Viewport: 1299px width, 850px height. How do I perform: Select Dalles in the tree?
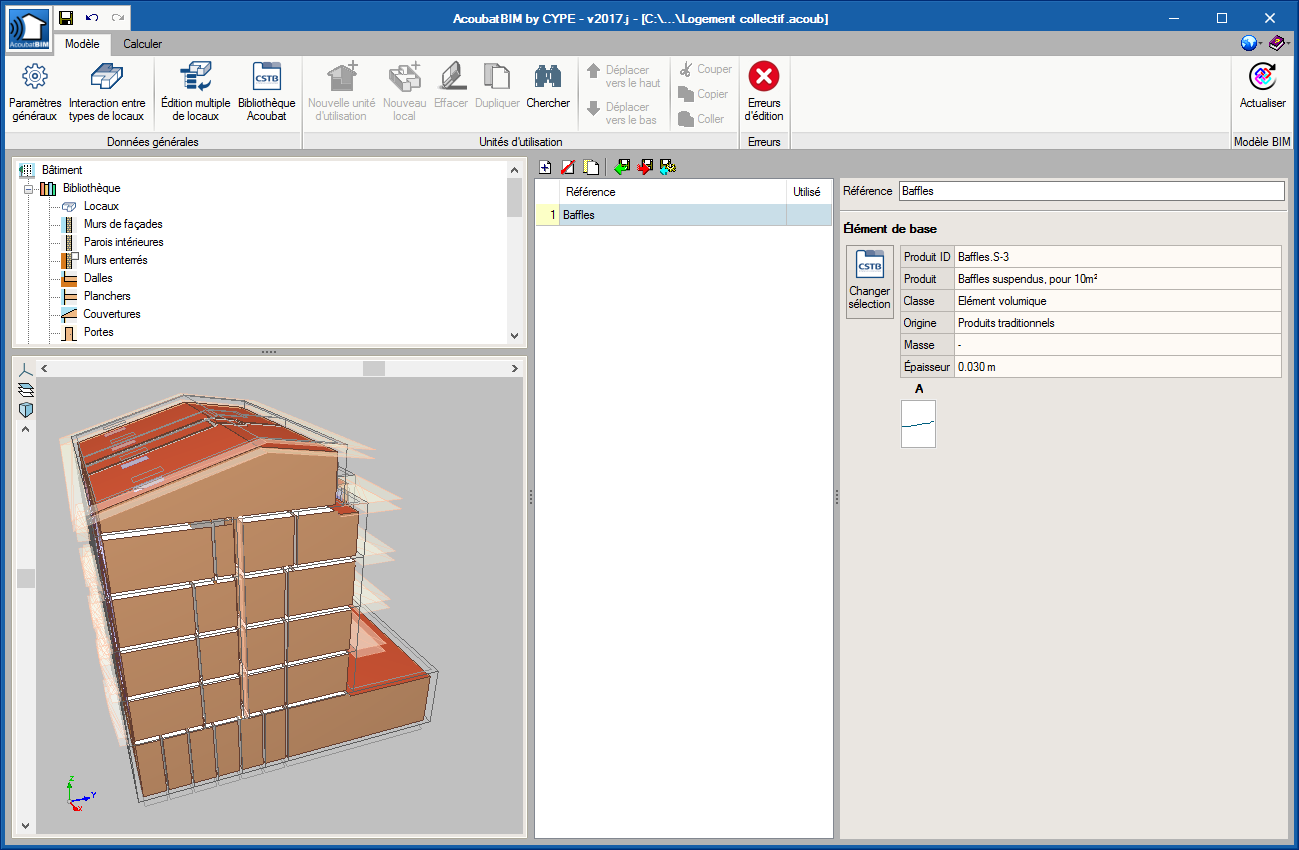point(98,278)
